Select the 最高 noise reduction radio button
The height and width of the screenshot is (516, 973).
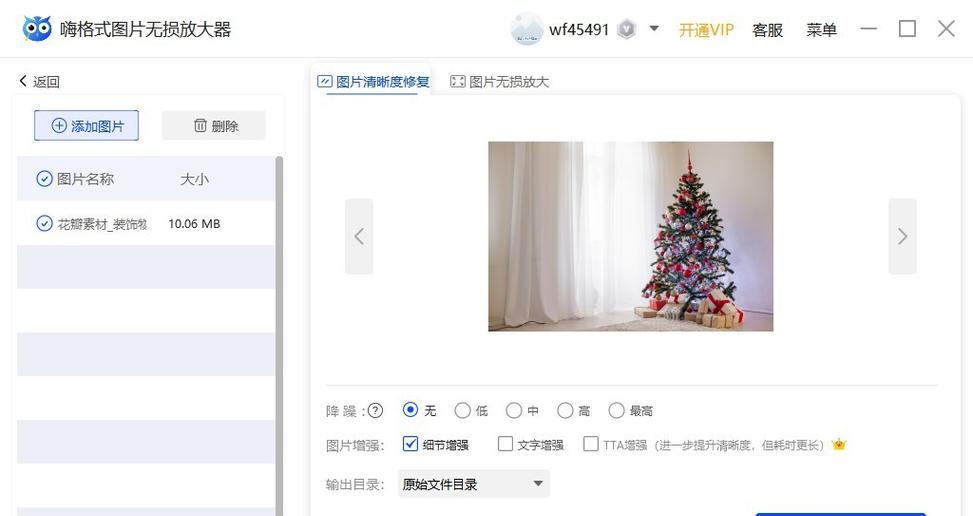click(x=616, y=411)
